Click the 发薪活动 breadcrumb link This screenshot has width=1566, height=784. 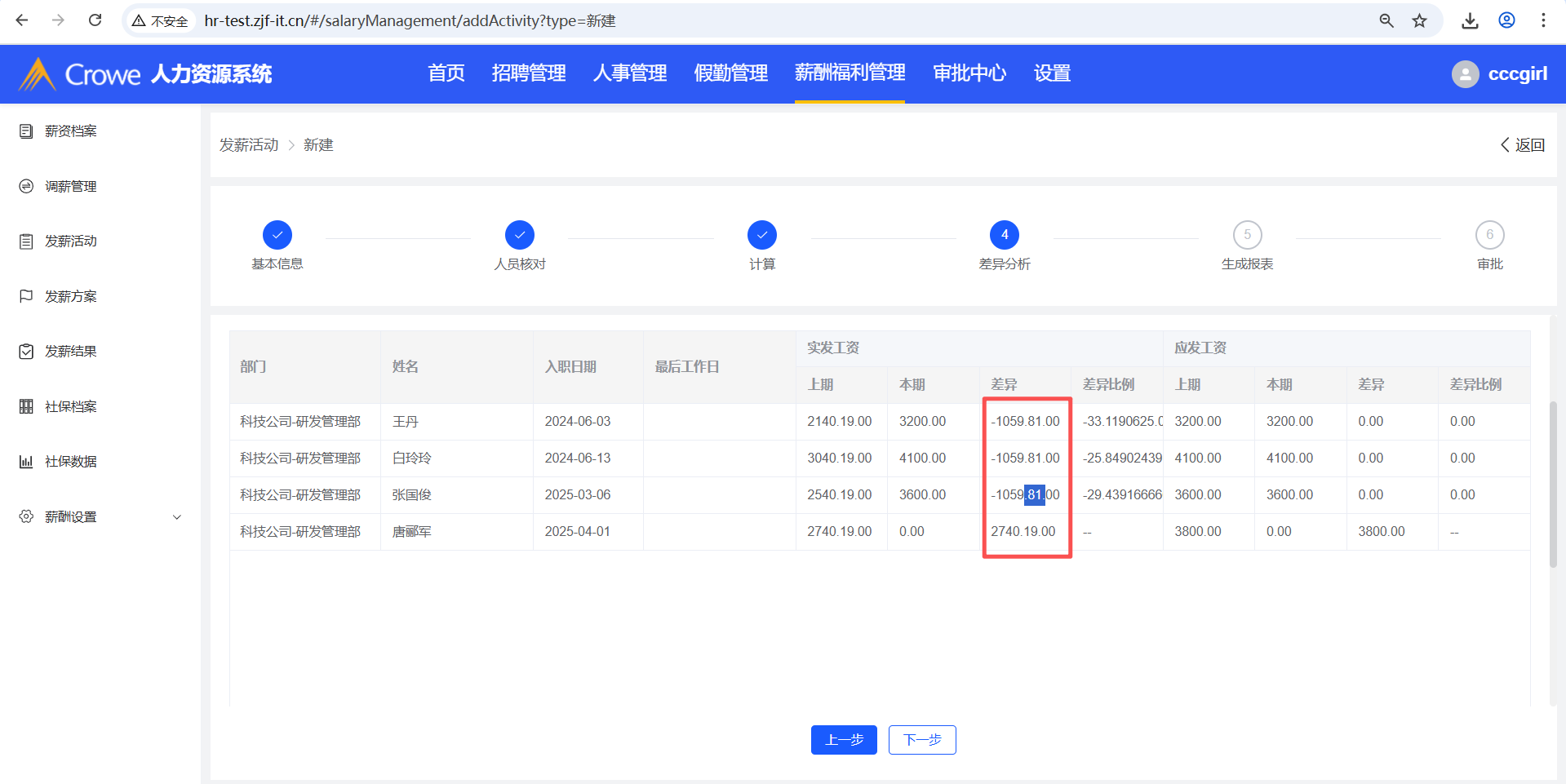coord(249,145)
